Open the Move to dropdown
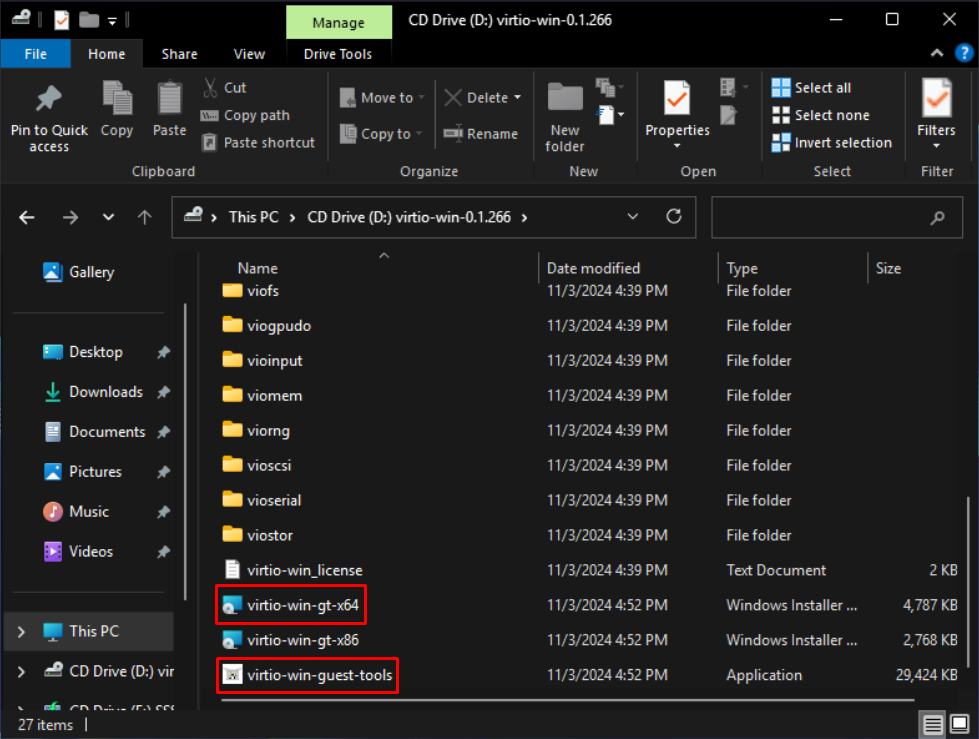 coord(383,97)
